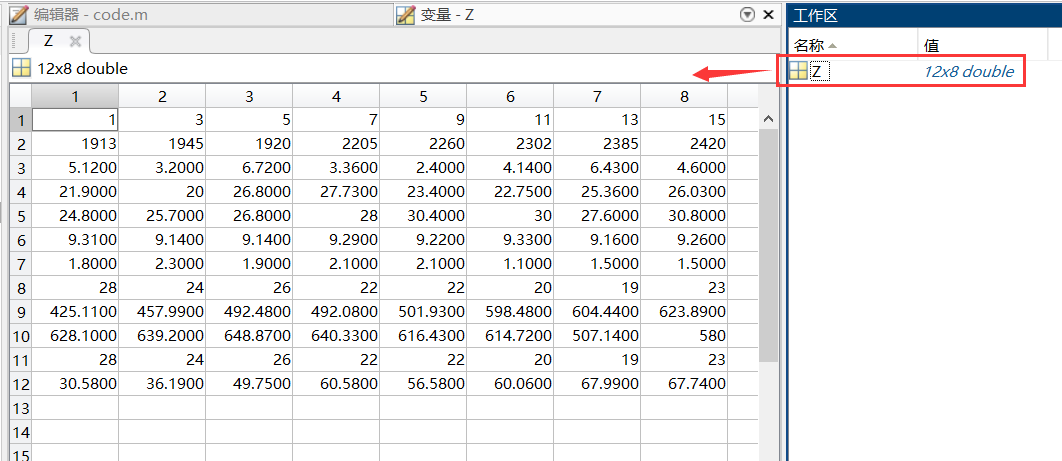Click the vertical scrollbar thumb of table
The width and height of the screenshot is (1062, 461).
[768, 245]
